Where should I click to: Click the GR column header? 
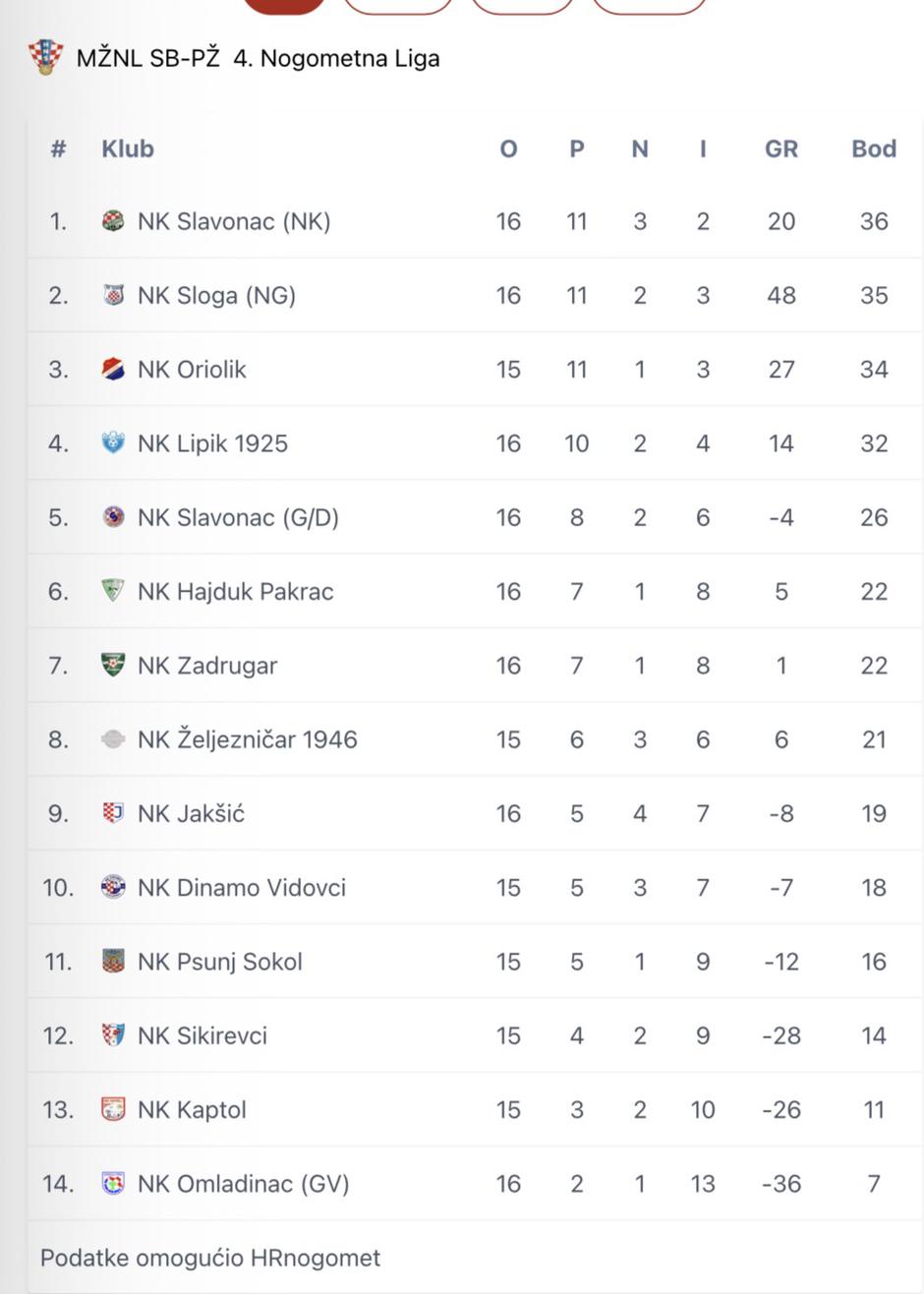780,148
